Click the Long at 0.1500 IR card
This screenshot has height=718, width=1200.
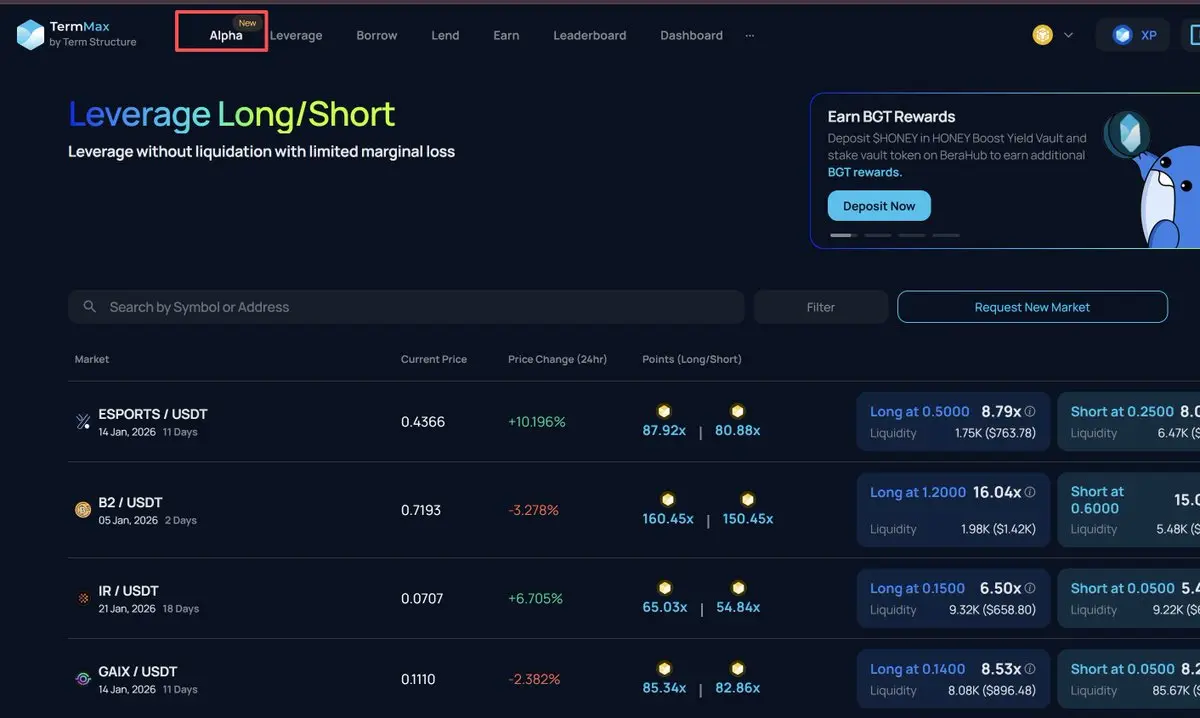(953, 598)
